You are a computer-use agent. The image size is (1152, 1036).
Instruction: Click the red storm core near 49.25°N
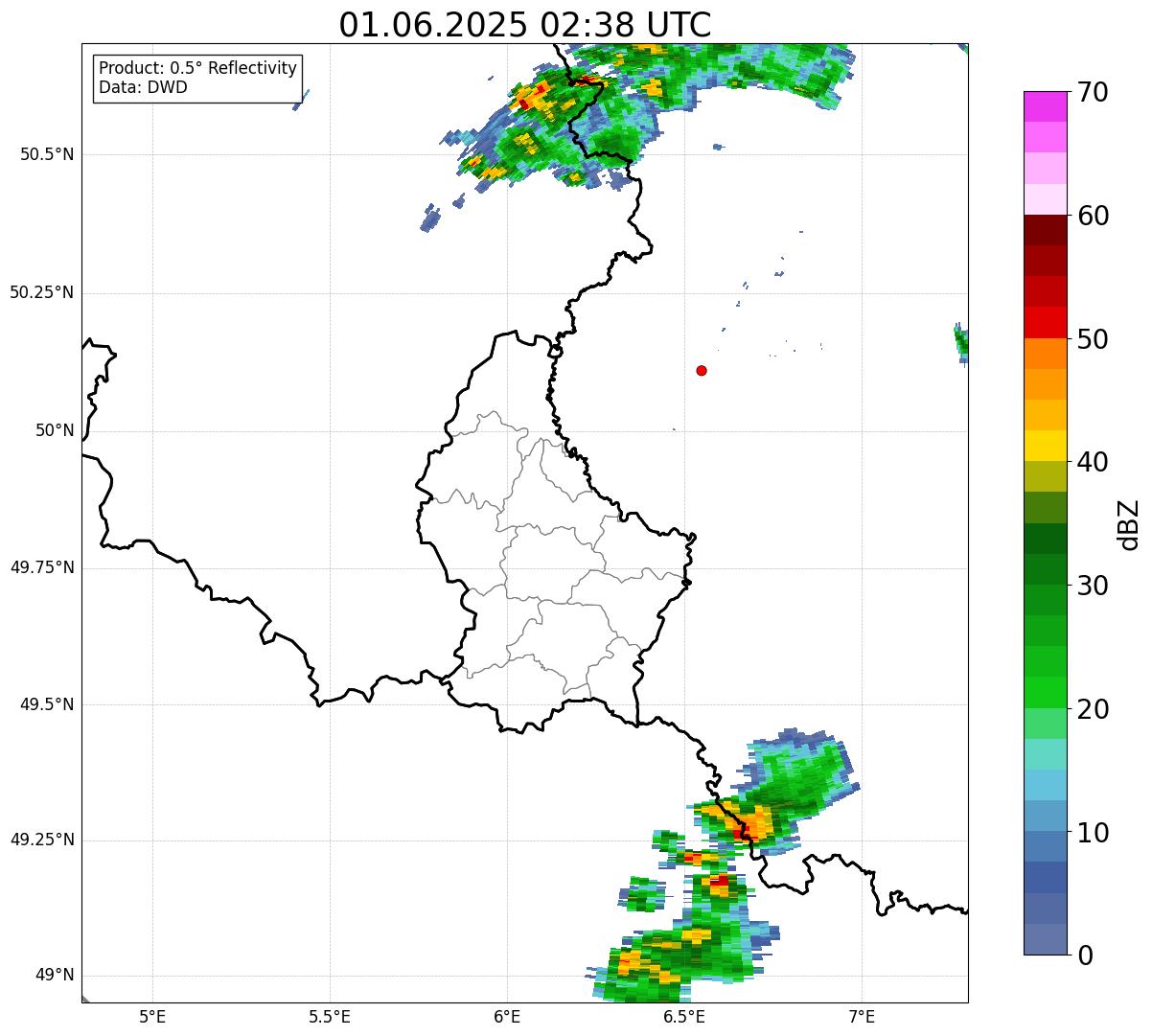tap(743, 834)
